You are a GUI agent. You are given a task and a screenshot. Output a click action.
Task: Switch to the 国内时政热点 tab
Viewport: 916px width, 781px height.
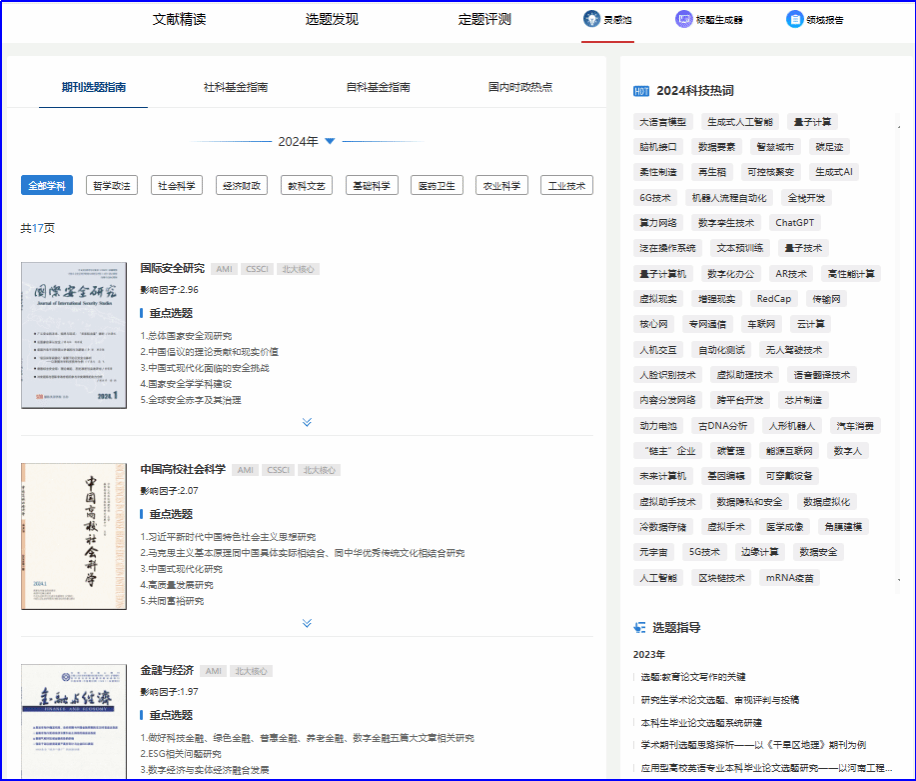(520, 87)
